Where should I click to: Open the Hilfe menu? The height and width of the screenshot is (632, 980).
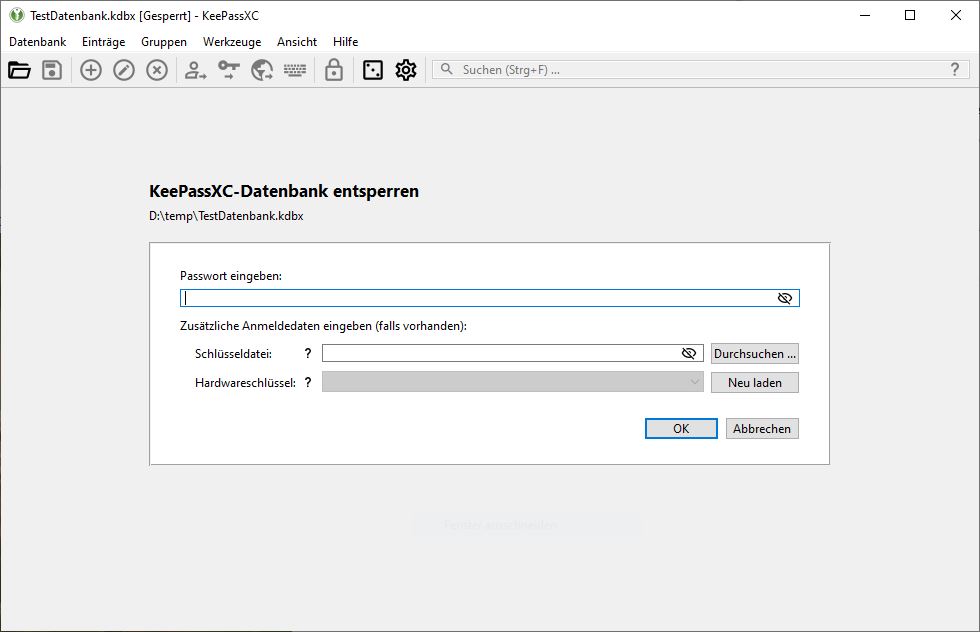pyautogui.click(x=346, y=42)
